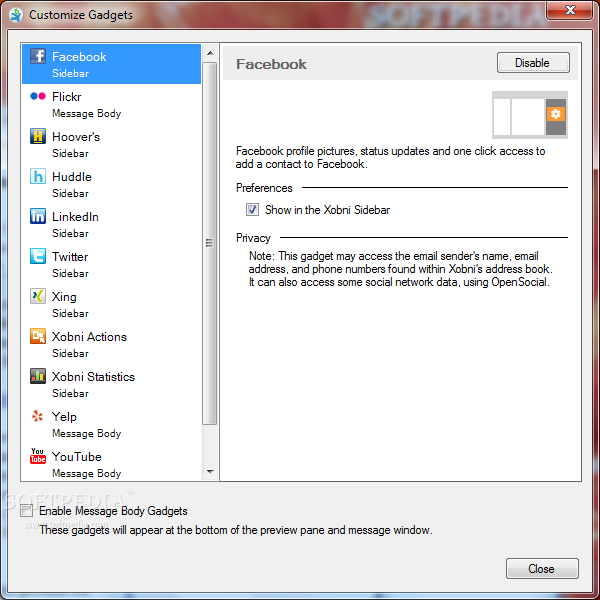Click the Hoover's gadget icon
Viewport: 600px width, 600px height.
38,136
